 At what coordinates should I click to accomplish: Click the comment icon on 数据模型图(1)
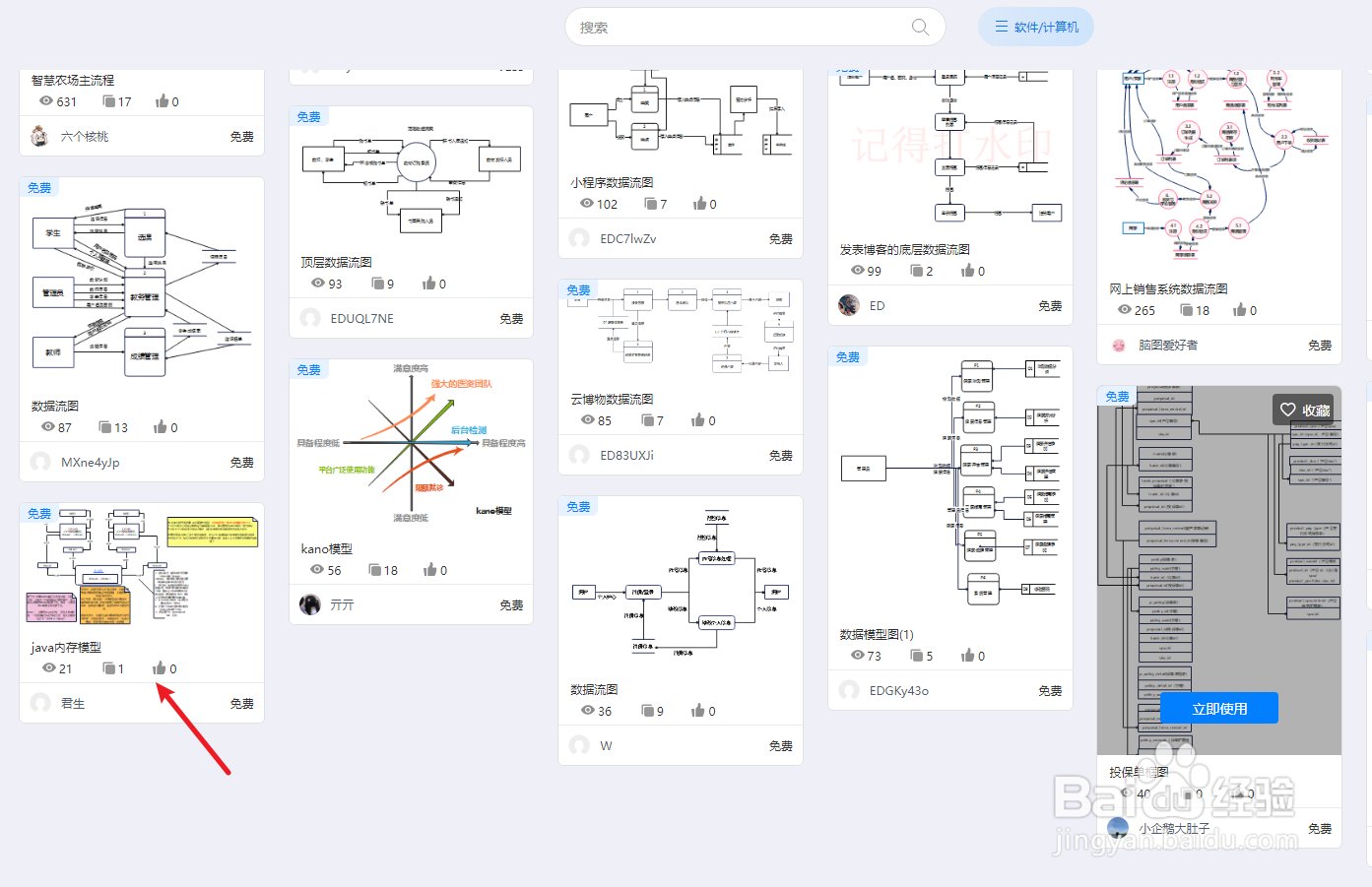click(x=917, y=655)
